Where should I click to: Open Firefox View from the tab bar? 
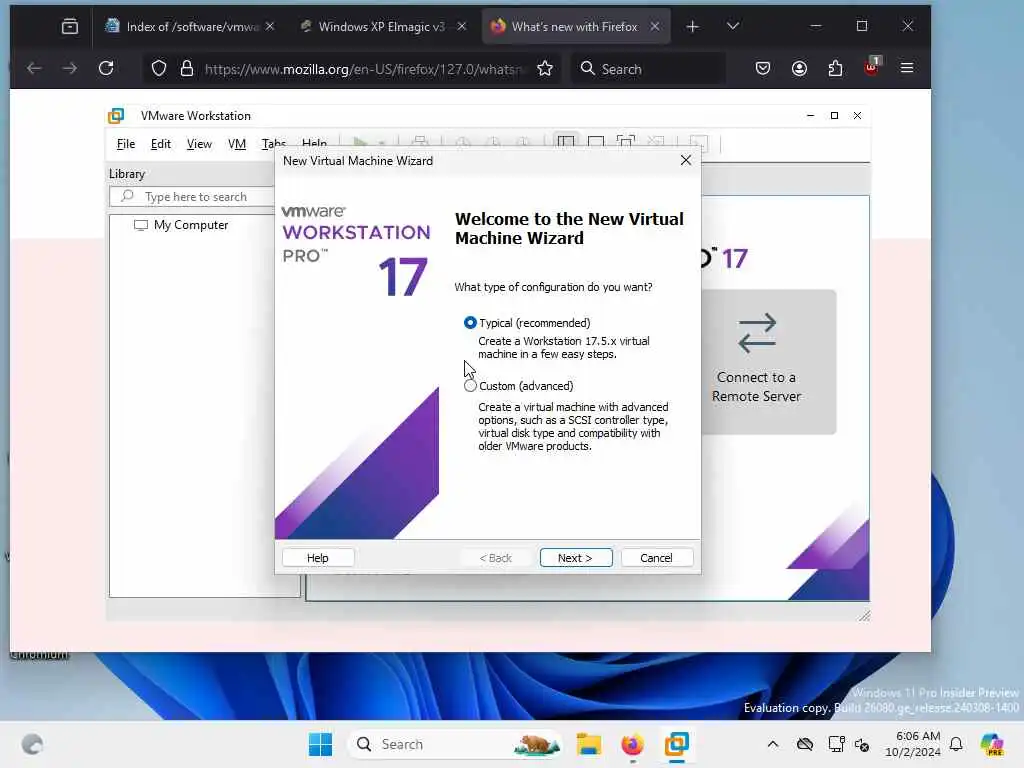70,26
